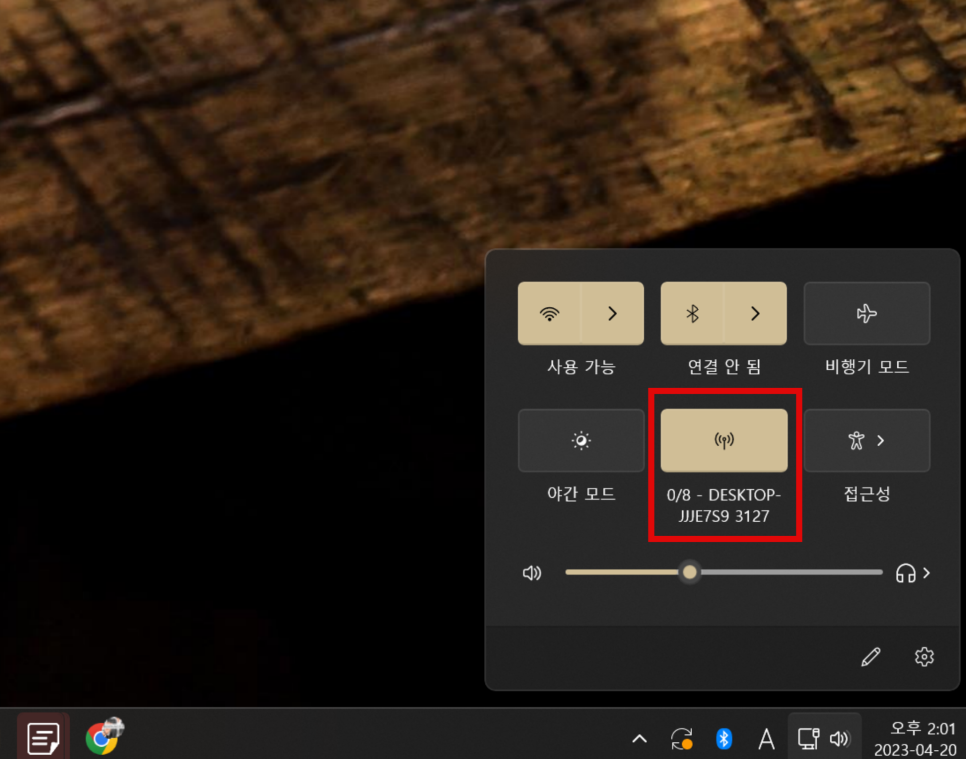Click the 사용 가능 Wi-Fi status label
The width and height of the screenshot is (966, 759).
coord(581,367)
